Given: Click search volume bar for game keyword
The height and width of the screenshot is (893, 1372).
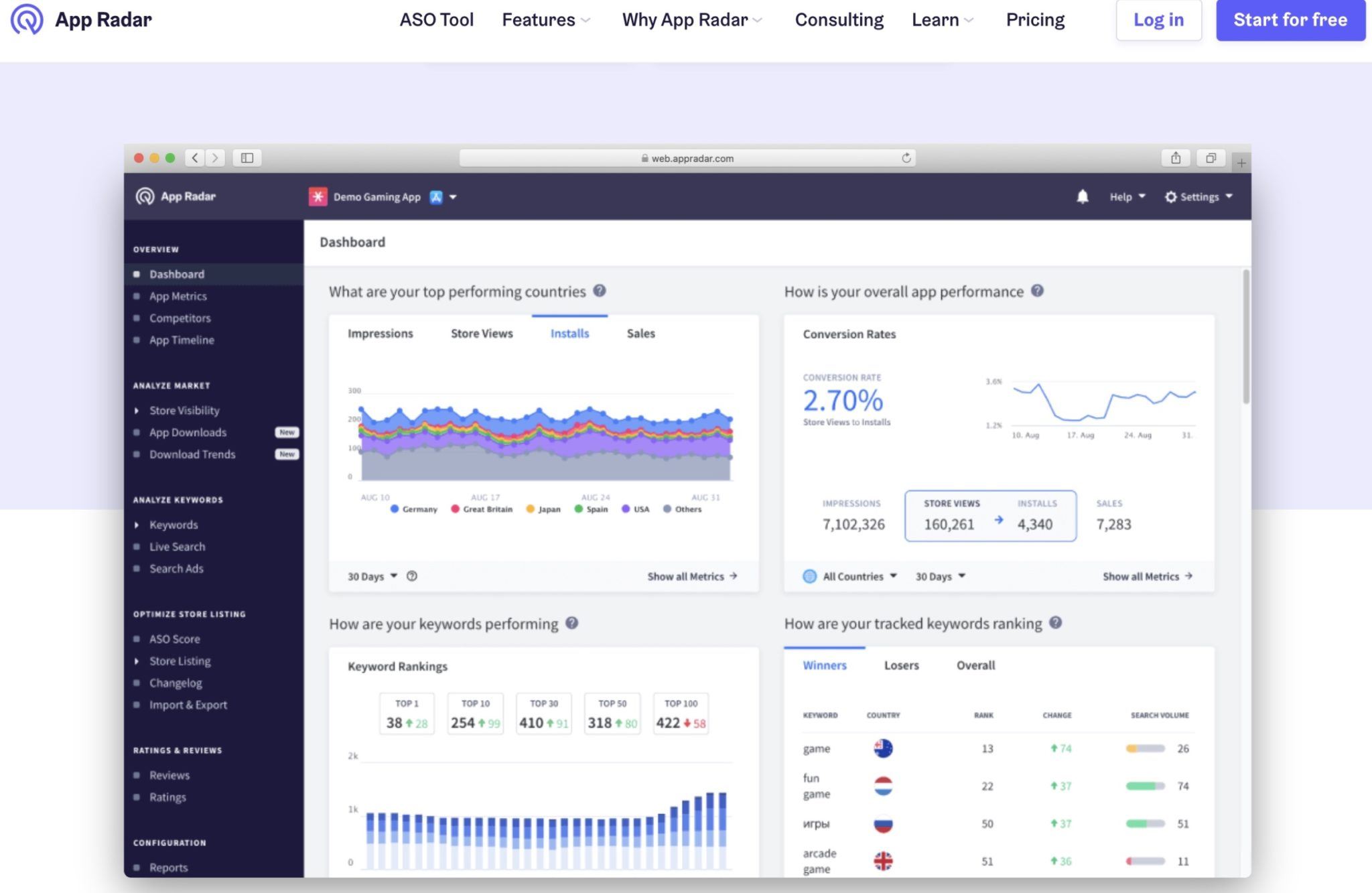Looking at the screenshot, I should tap(1146, 748).
